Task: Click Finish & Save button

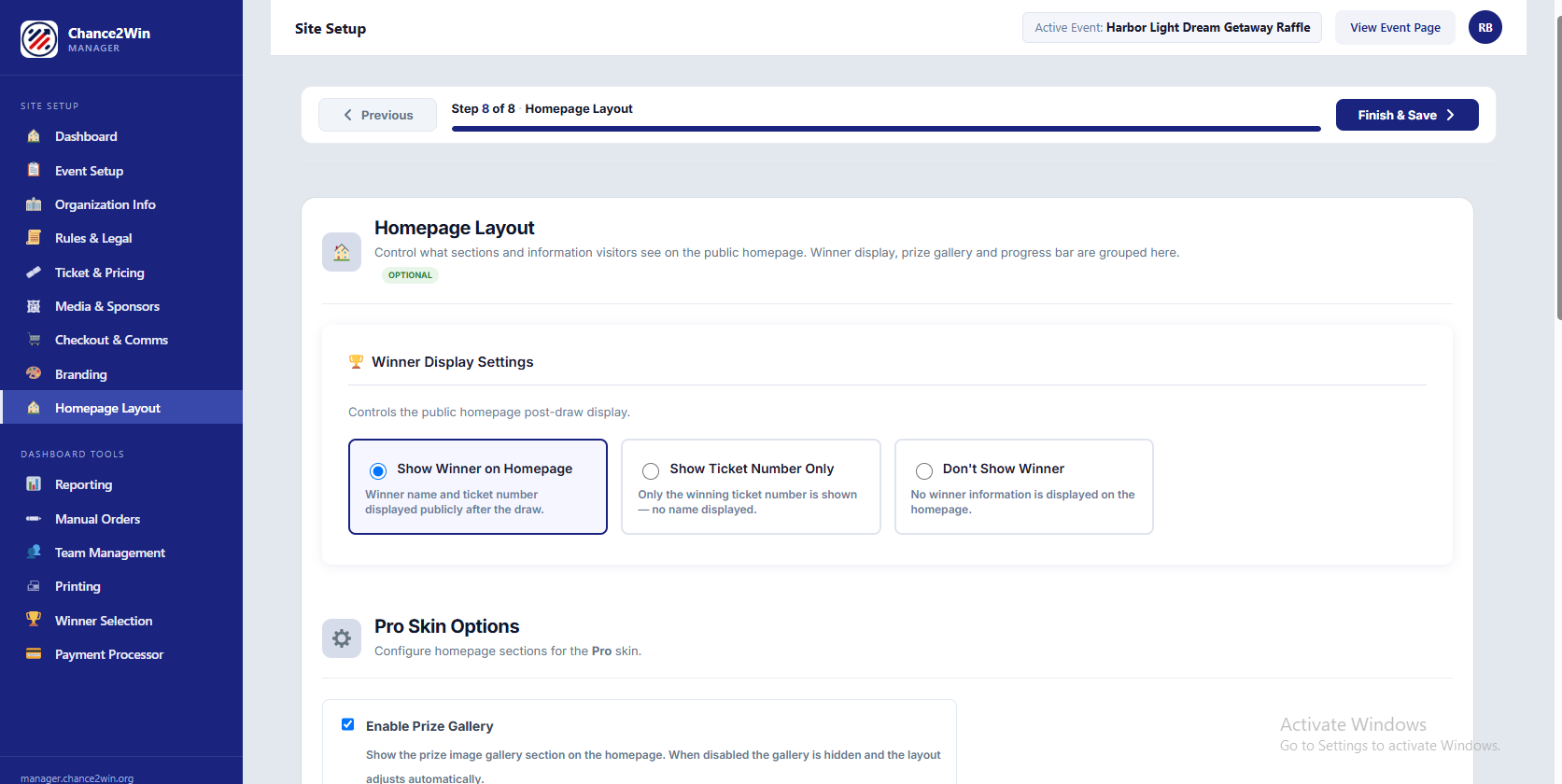Action: (1407, 115)
